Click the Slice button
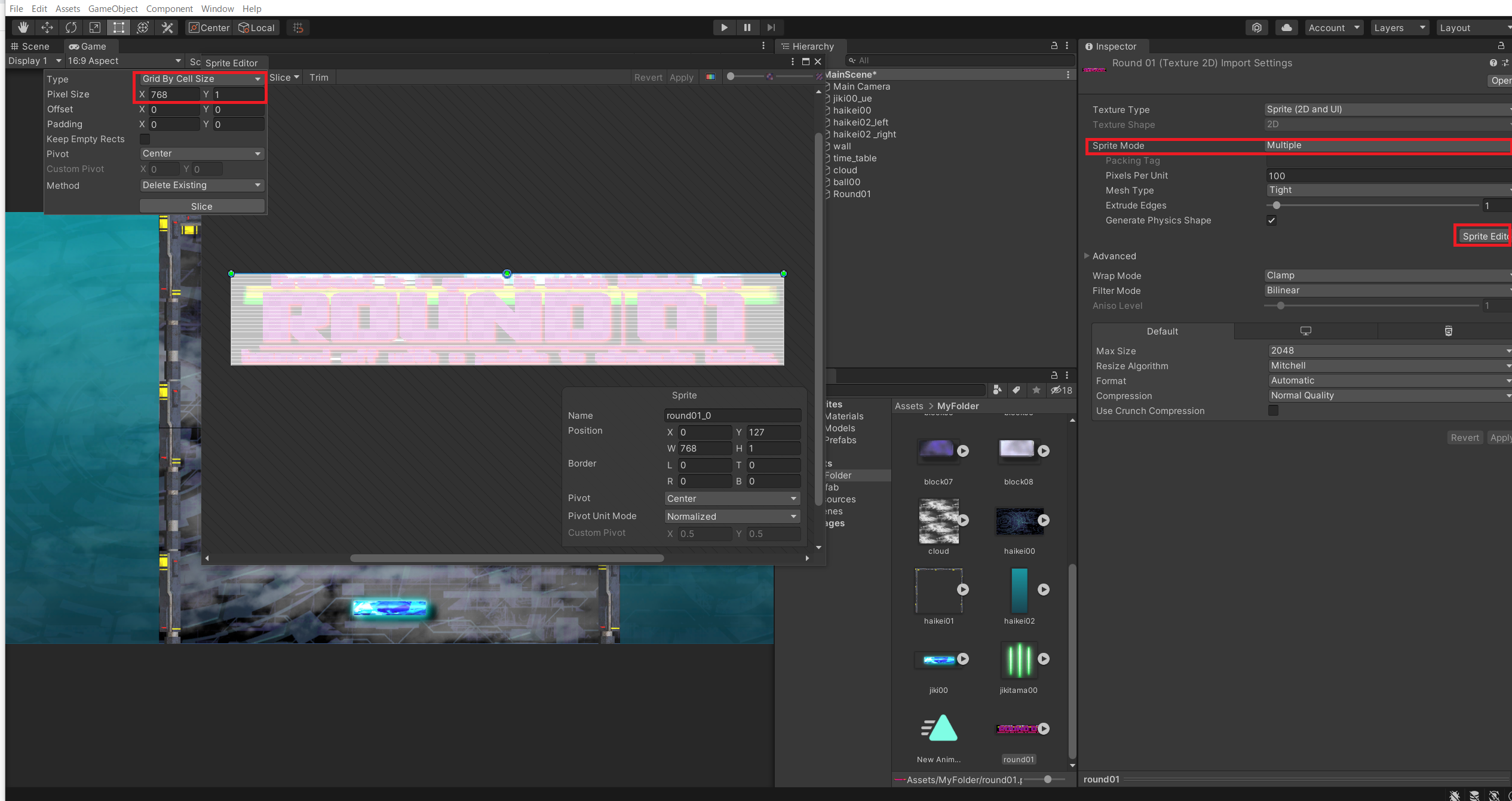This screenshot has height=801, width=1512. (201, 206)
